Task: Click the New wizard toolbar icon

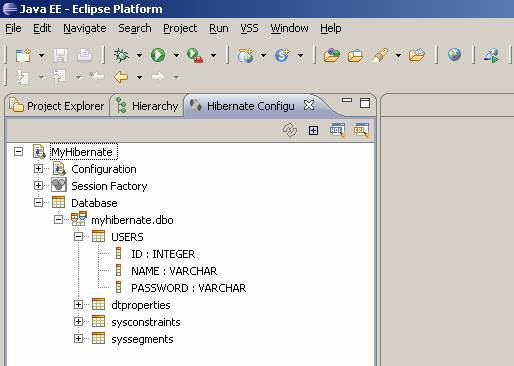Action: [x=23, y=55]
